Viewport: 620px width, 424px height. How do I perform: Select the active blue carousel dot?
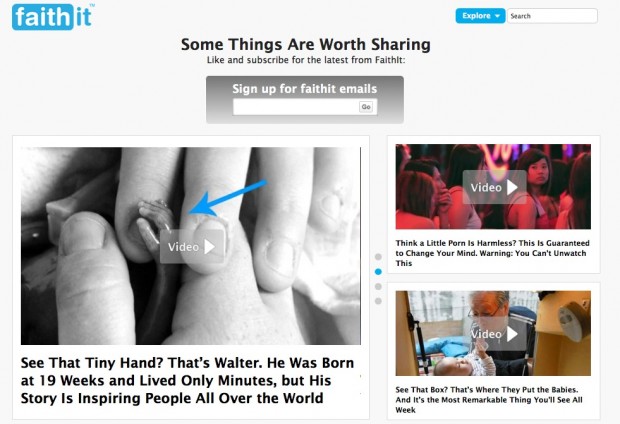[378, 272]
